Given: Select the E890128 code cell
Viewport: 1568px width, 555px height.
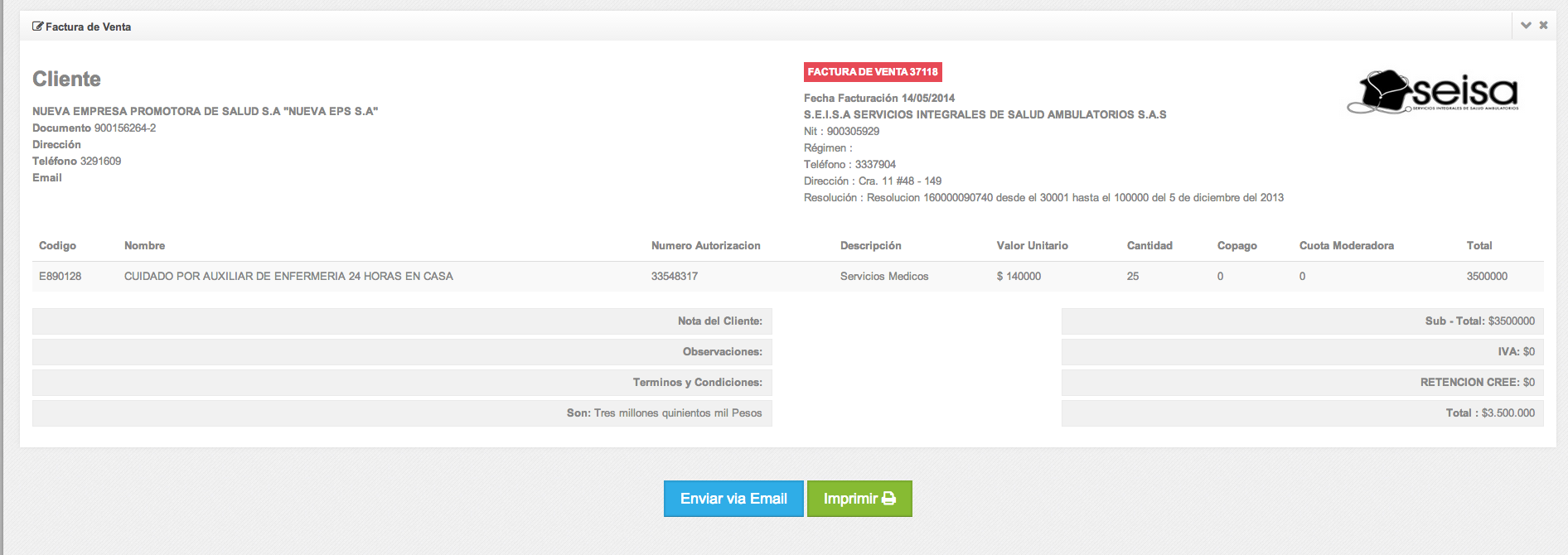Looking at the screenshot, I should (x=60, y=277).
